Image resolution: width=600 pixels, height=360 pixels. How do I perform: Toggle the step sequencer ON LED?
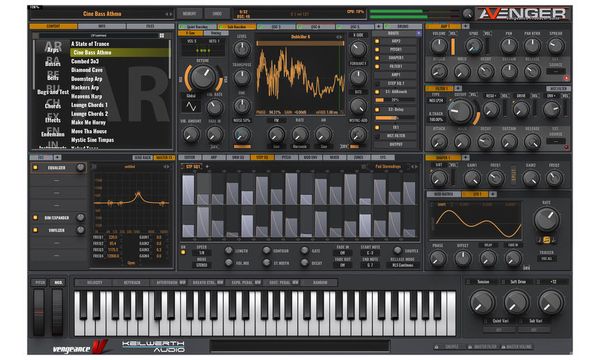183,252
